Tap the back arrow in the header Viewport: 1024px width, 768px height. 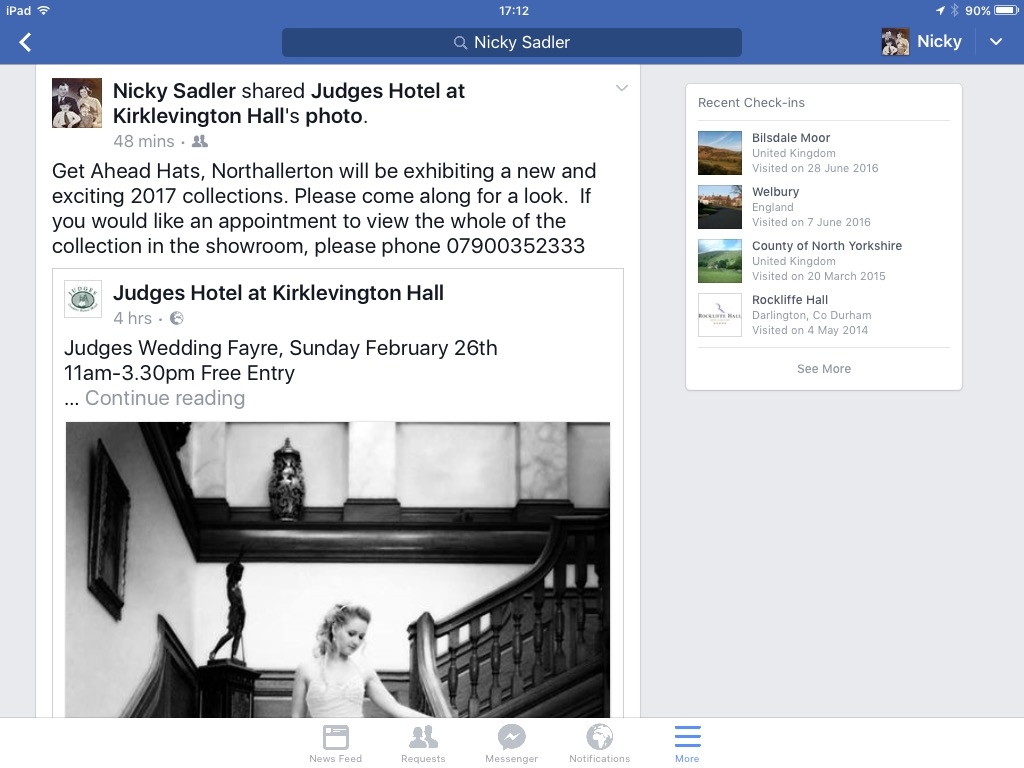point(25,42)
